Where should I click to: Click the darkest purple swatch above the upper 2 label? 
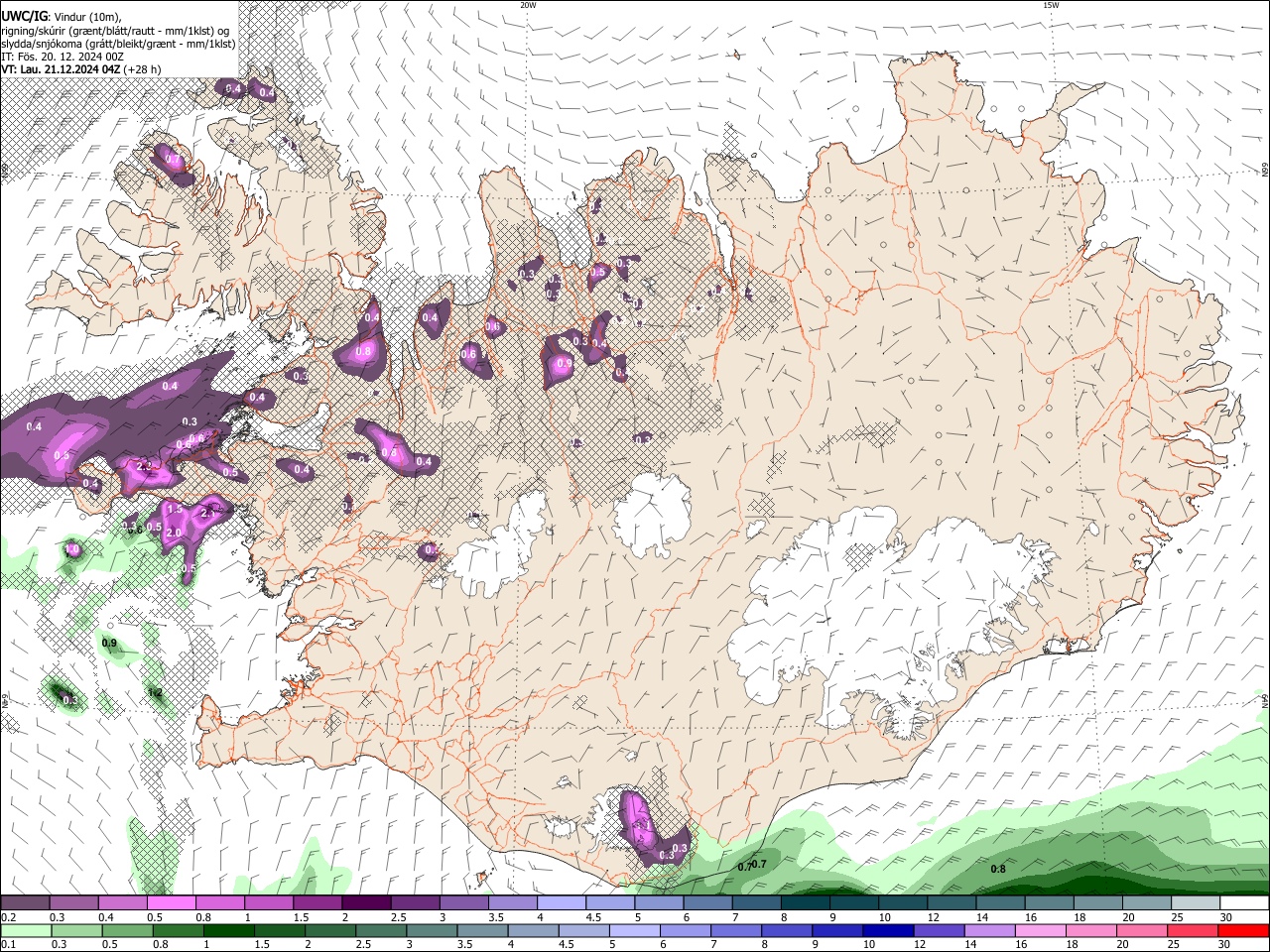(365, 903)
